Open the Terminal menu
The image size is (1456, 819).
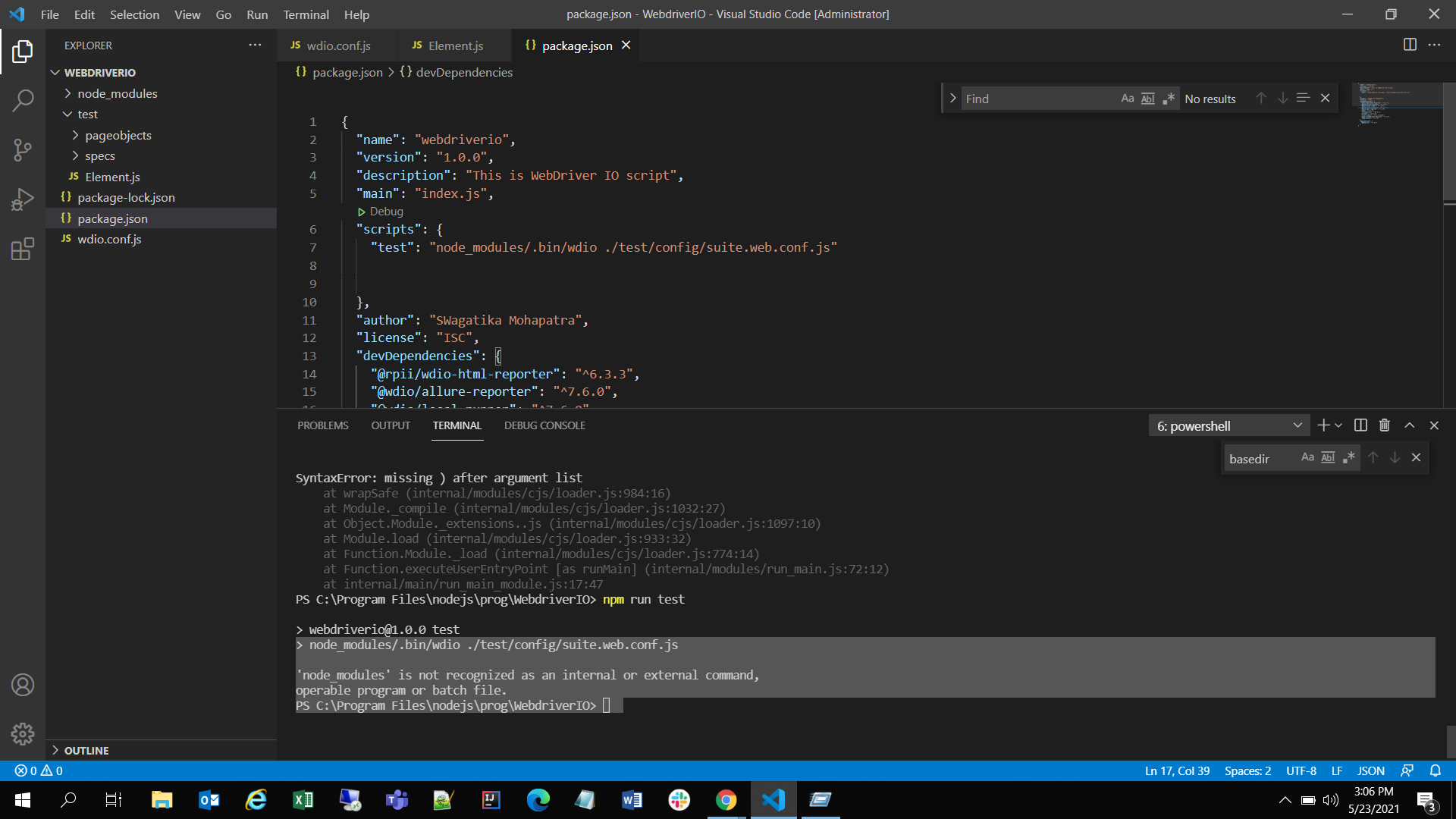pos(306,14)
